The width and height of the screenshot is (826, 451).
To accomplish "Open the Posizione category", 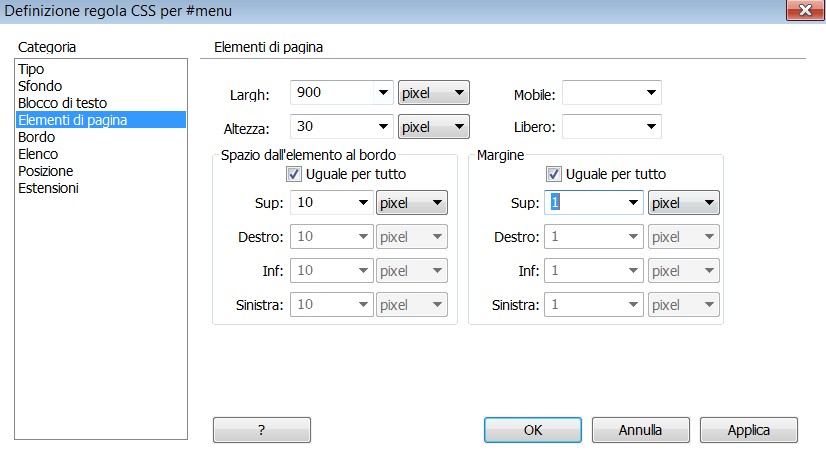I will (45, 171).
